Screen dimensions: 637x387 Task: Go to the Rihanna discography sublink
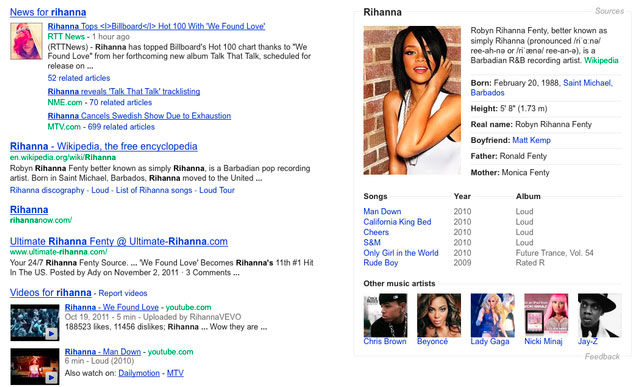(x=47, y=190)
